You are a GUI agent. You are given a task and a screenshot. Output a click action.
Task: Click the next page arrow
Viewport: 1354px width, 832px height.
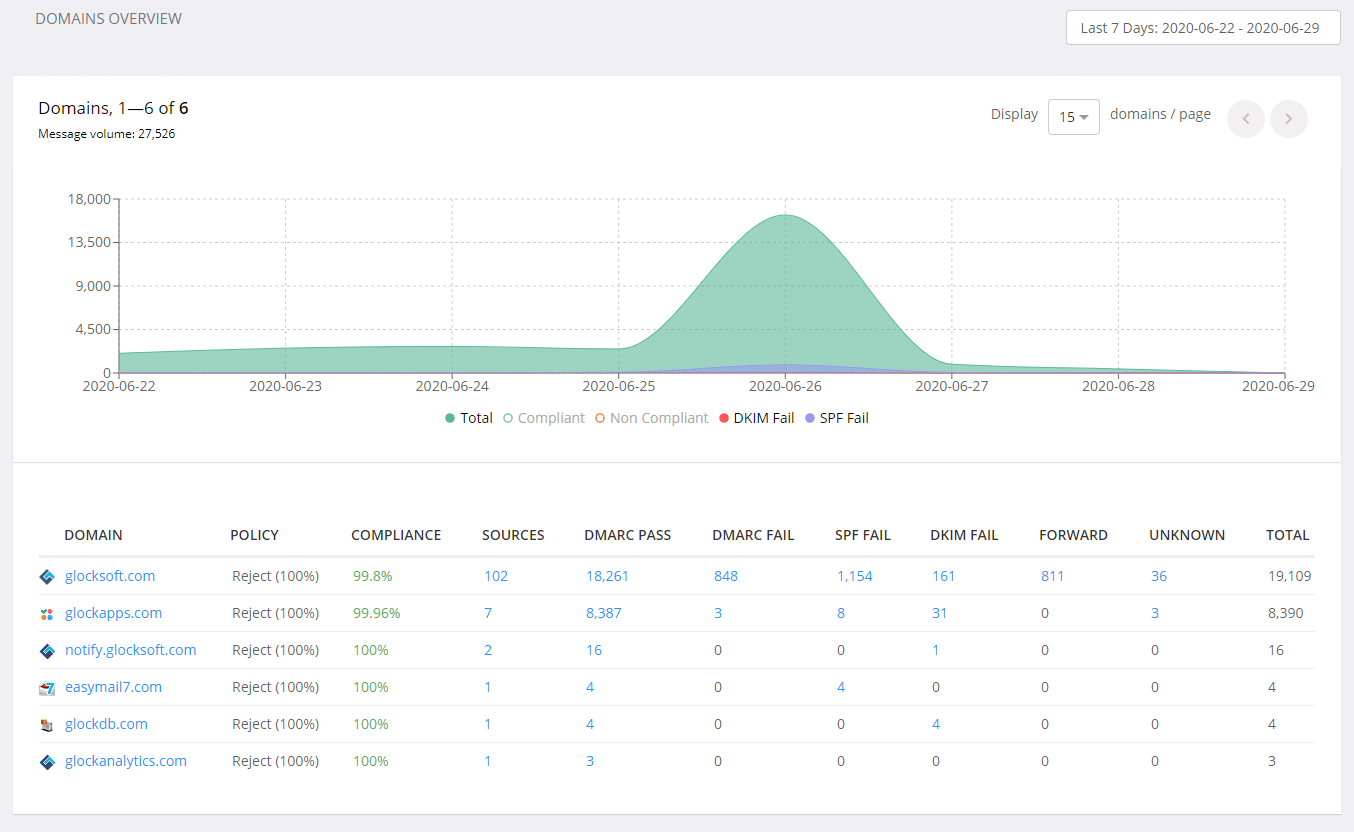coord(1288,118)
